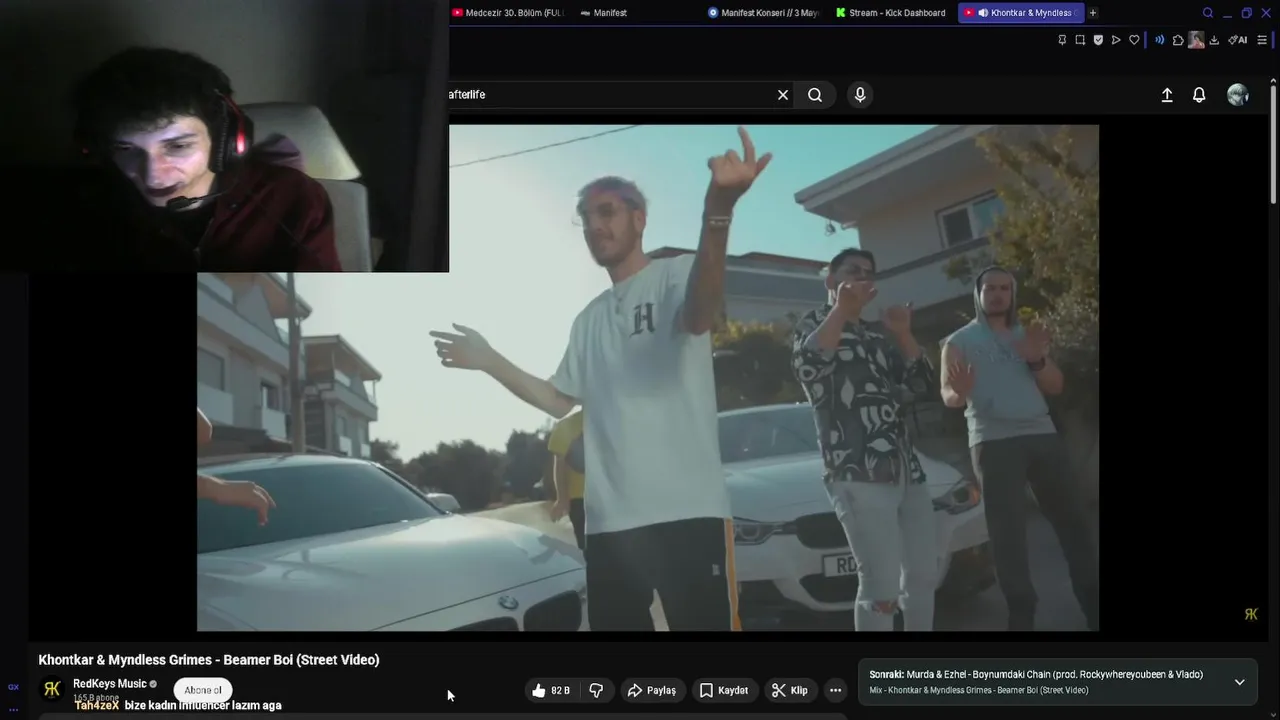The height and width of the screenshot is (720, 1280).
Task: Click the send-to-flow arrow icon
Action: (x=1116, y=40)
